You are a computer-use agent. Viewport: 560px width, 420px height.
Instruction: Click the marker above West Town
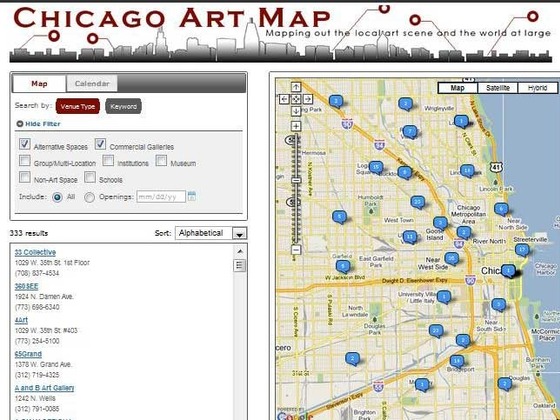coord(418,202)
